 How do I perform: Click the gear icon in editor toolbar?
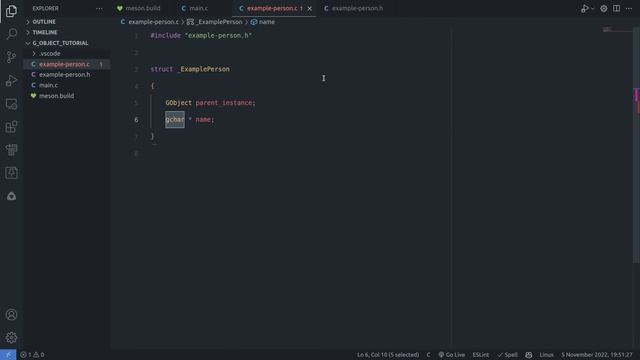(604, 9)
